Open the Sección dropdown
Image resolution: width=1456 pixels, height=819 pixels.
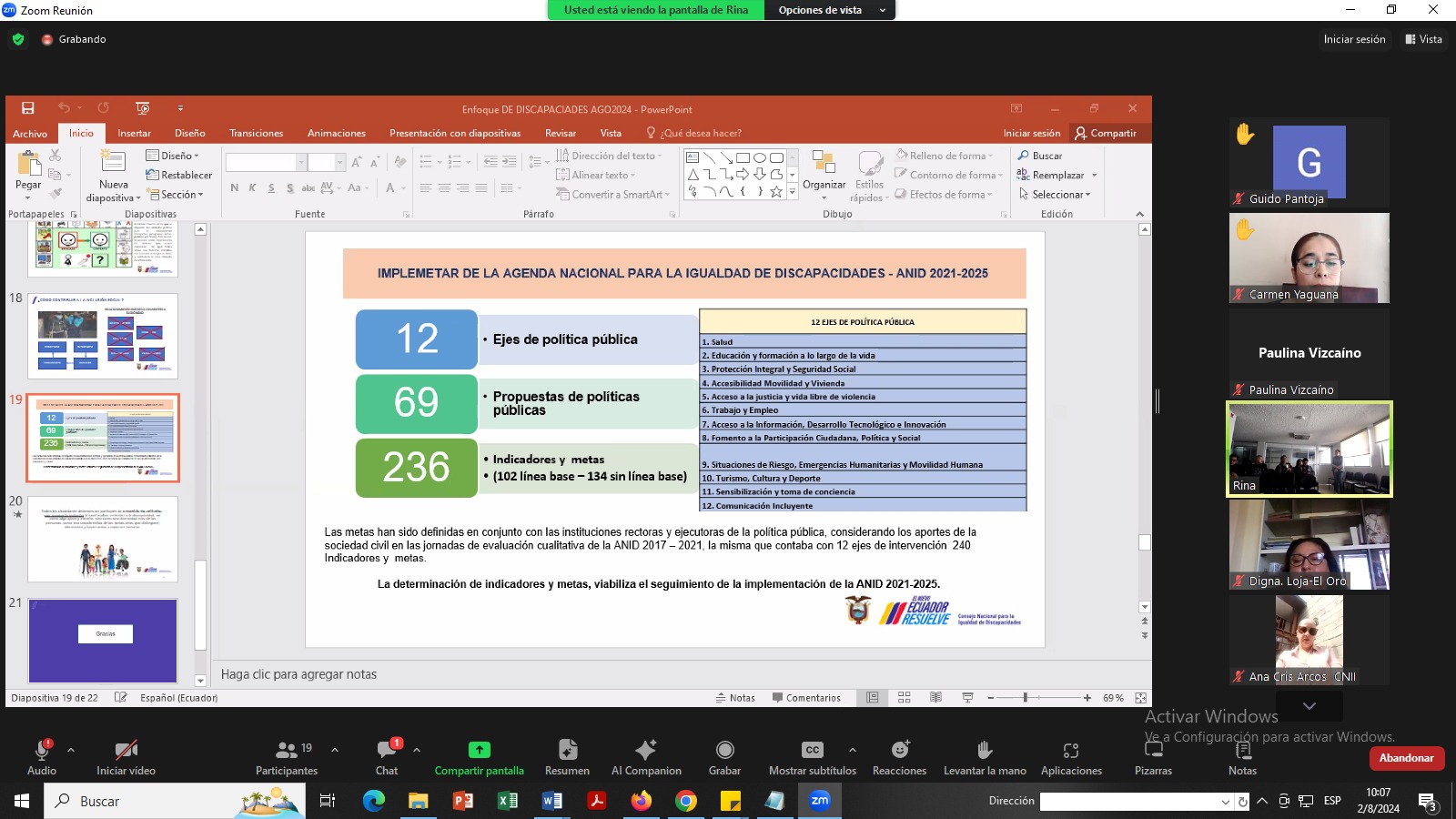(x=175, y=195)
